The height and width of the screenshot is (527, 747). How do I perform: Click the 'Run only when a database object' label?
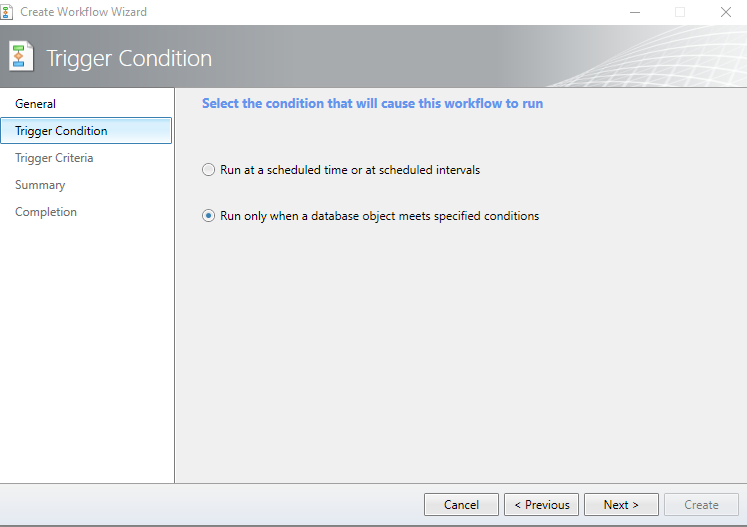[x=379, y=216]
